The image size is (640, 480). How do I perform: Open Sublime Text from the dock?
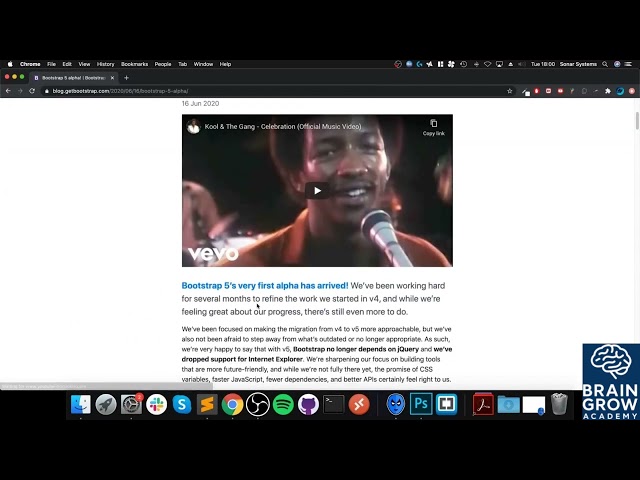pos(207,404)
